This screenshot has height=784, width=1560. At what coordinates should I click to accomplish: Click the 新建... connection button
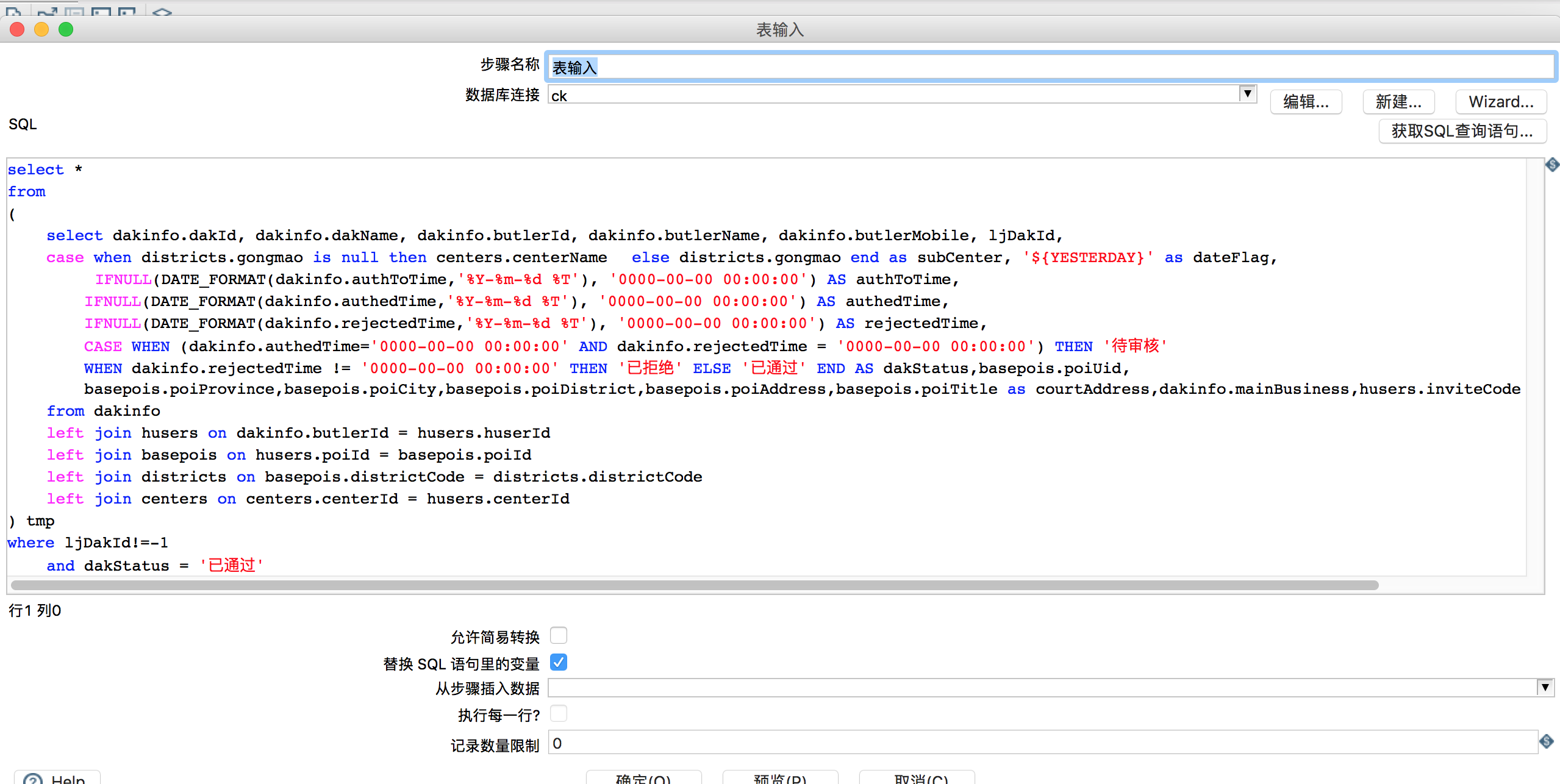[x=1398, y=102]
